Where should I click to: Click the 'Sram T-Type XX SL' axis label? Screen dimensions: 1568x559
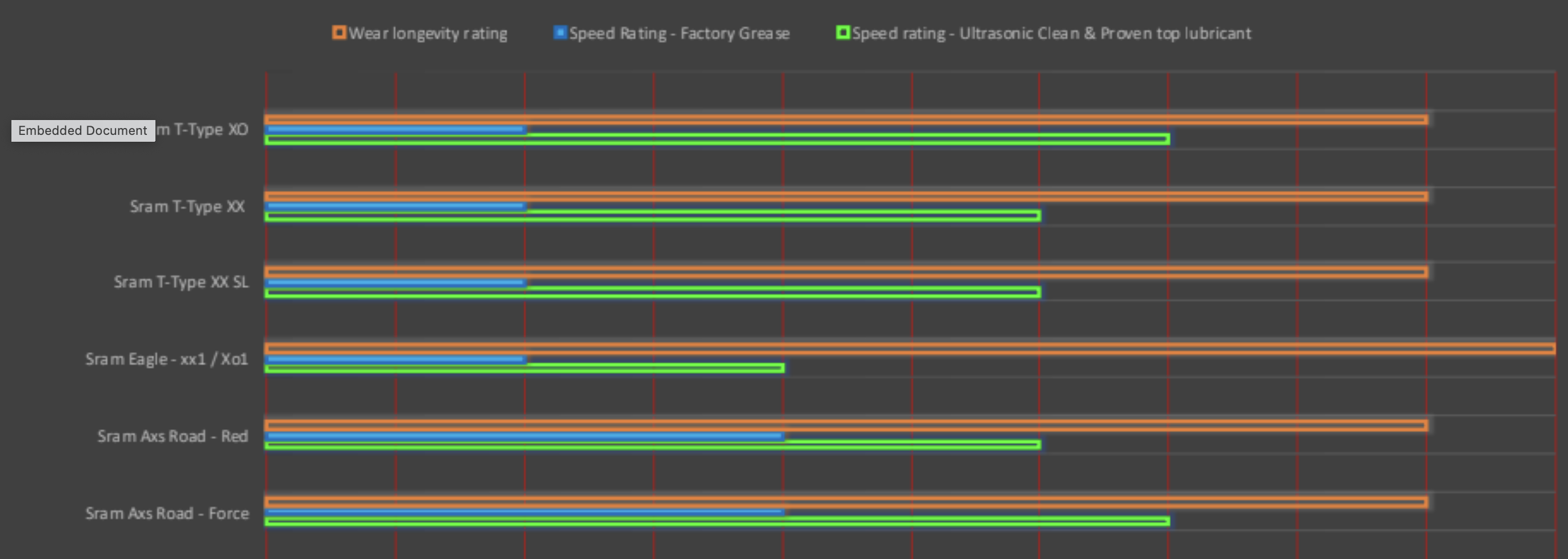tap(181, 282)
